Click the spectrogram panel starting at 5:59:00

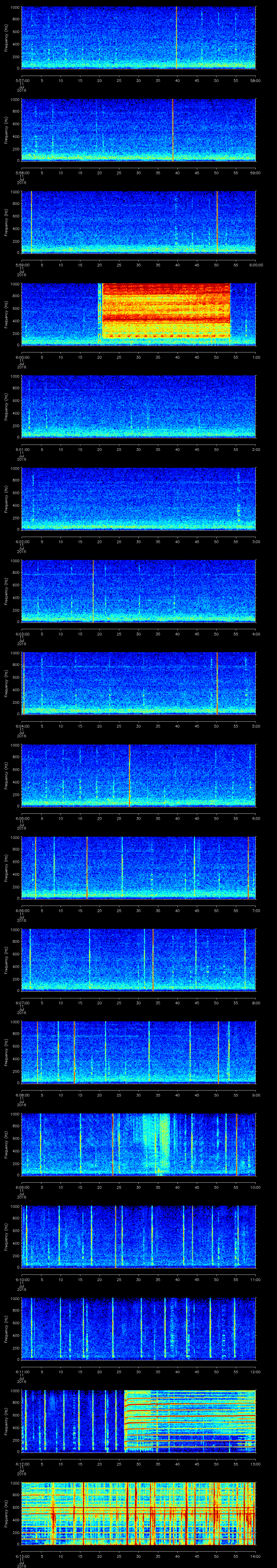(x=139, y=222)
